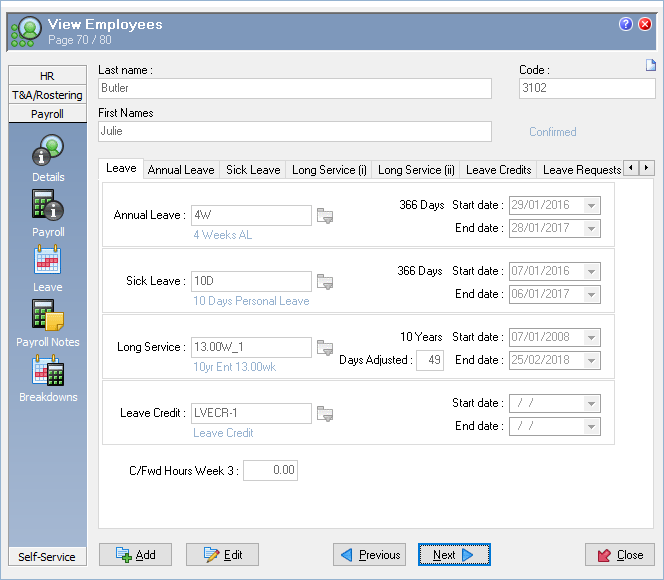Click the Add button

(x=136, y=555)
